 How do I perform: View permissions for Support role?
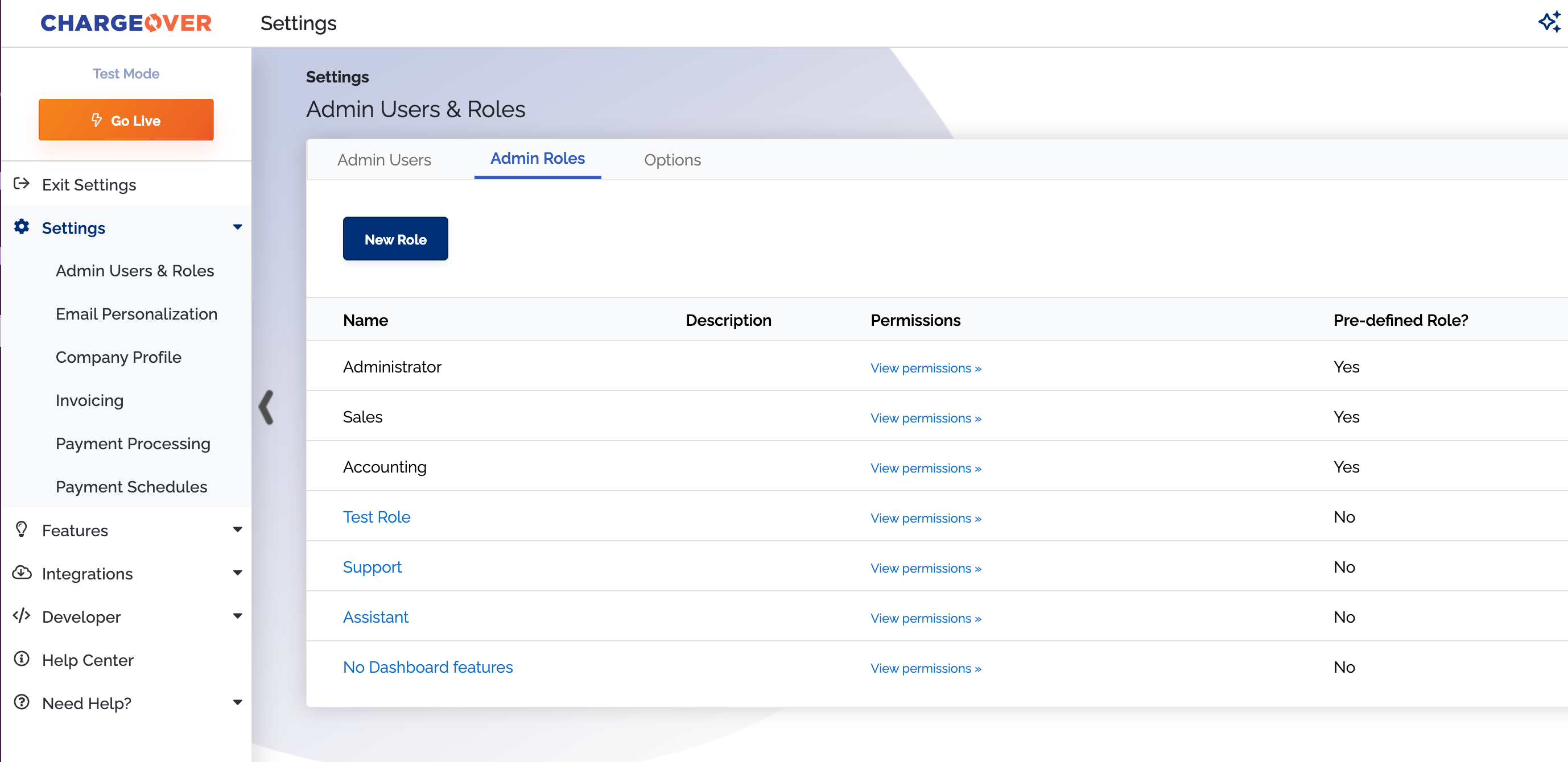click(x=925, y=568)
